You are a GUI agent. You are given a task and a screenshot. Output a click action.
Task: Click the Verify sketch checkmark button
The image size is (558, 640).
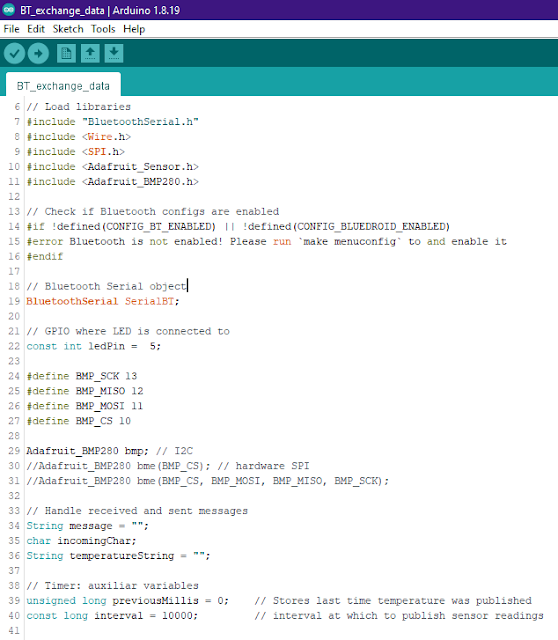[x=15, y=53]
